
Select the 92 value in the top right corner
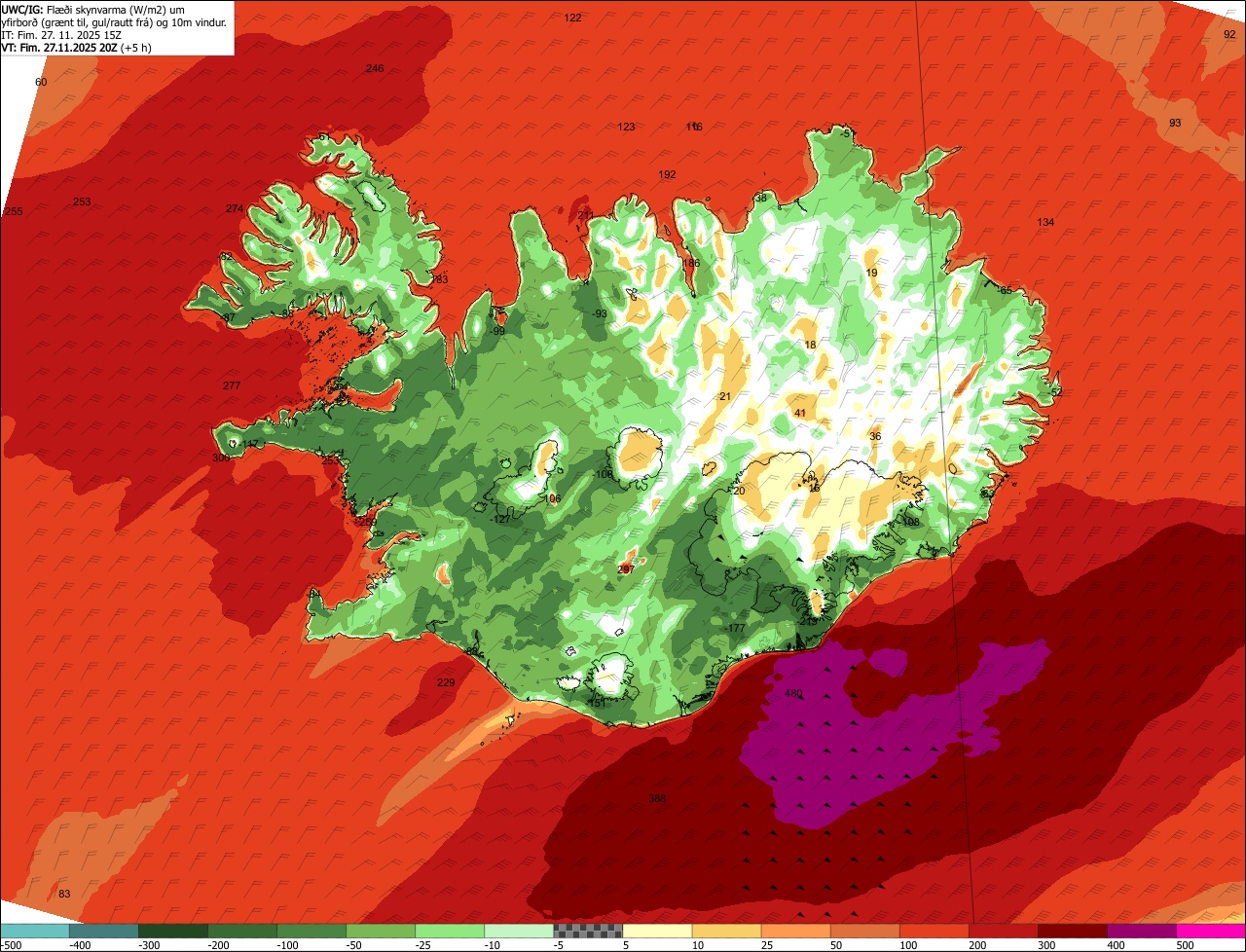[x=1229, y=34]
